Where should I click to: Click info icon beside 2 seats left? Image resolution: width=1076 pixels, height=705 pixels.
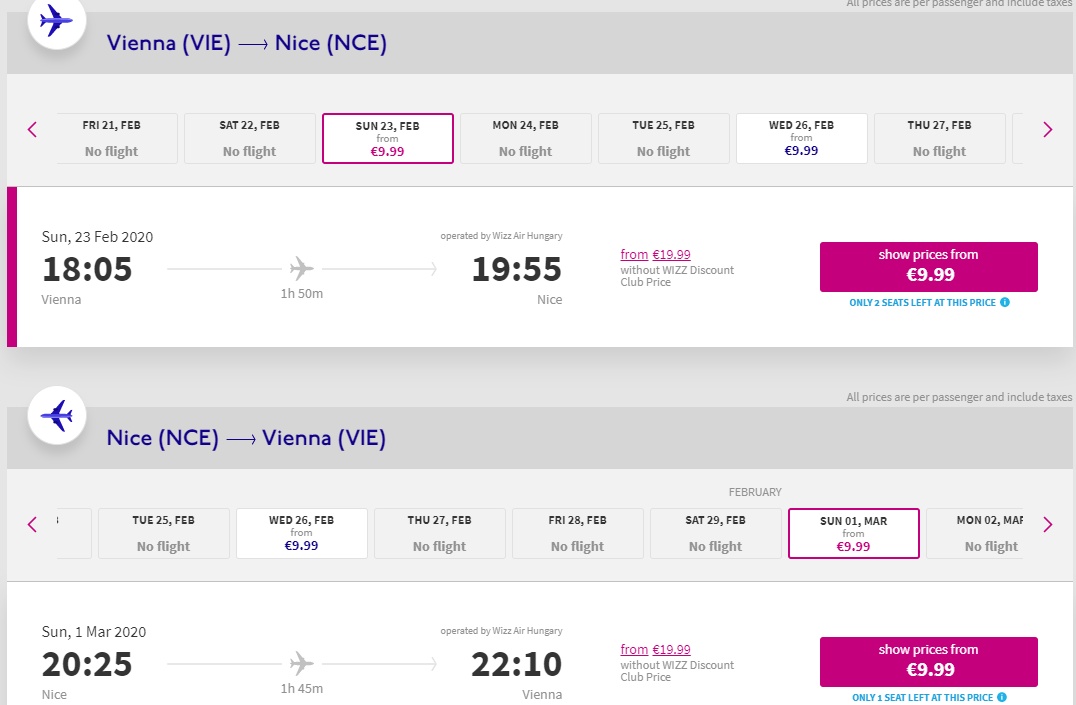pyautogui.click(x=1005, y=302)
